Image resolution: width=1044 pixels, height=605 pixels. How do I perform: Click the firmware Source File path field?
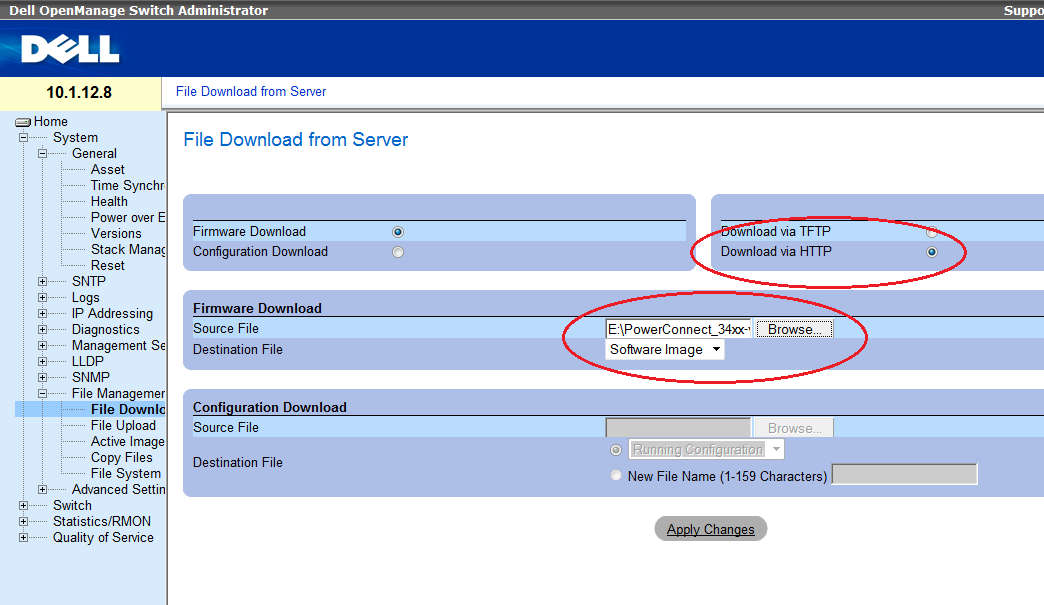[678, 329]
